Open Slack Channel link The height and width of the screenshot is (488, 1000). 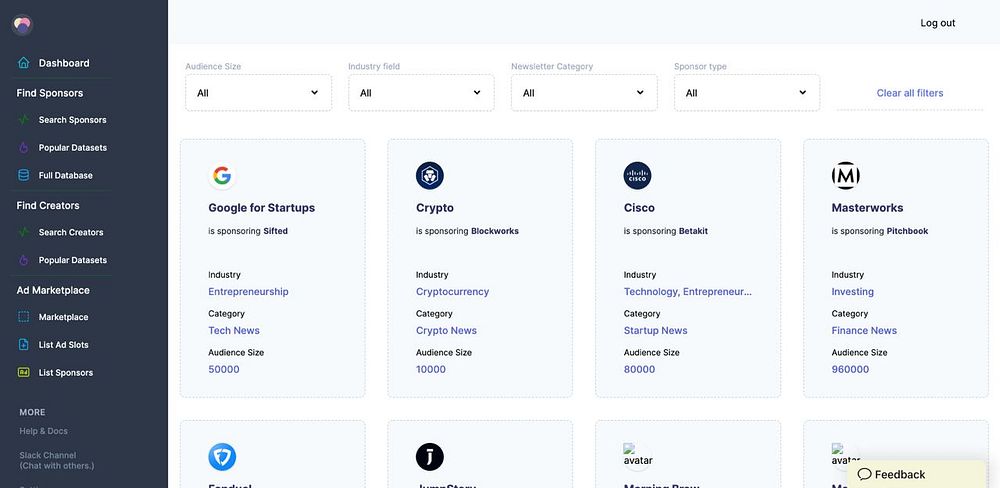click(x=57, y=460)
